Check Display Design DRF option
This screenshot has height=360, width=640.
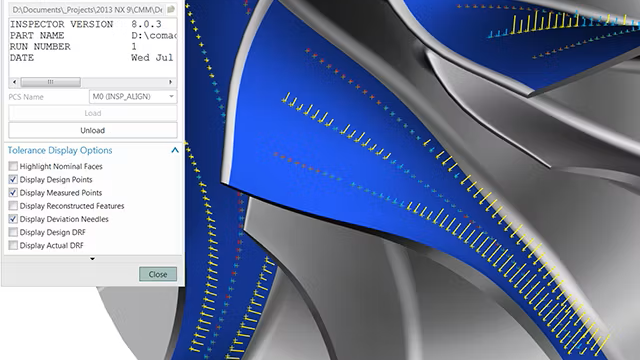(13, 232)
